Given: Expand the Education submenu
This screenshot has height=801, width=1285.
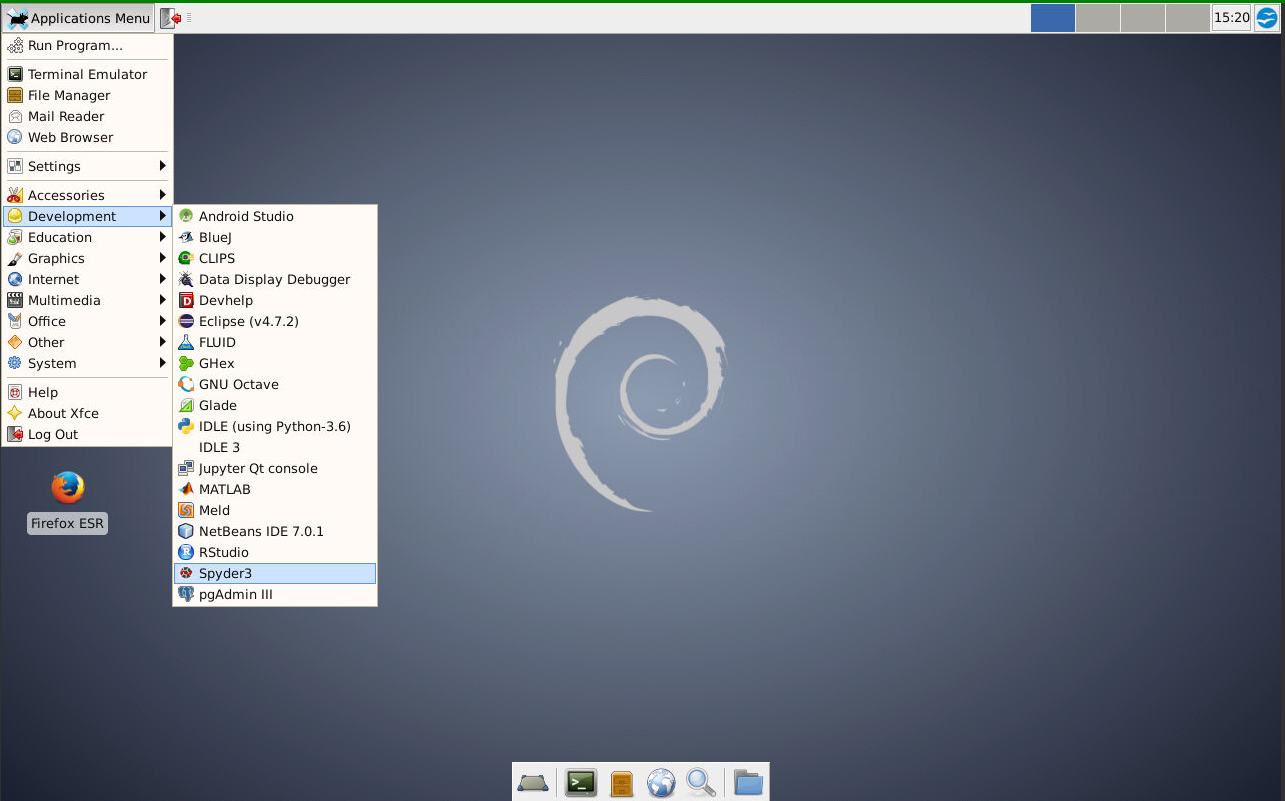Looking at the screenshot, I should [87, 237].
